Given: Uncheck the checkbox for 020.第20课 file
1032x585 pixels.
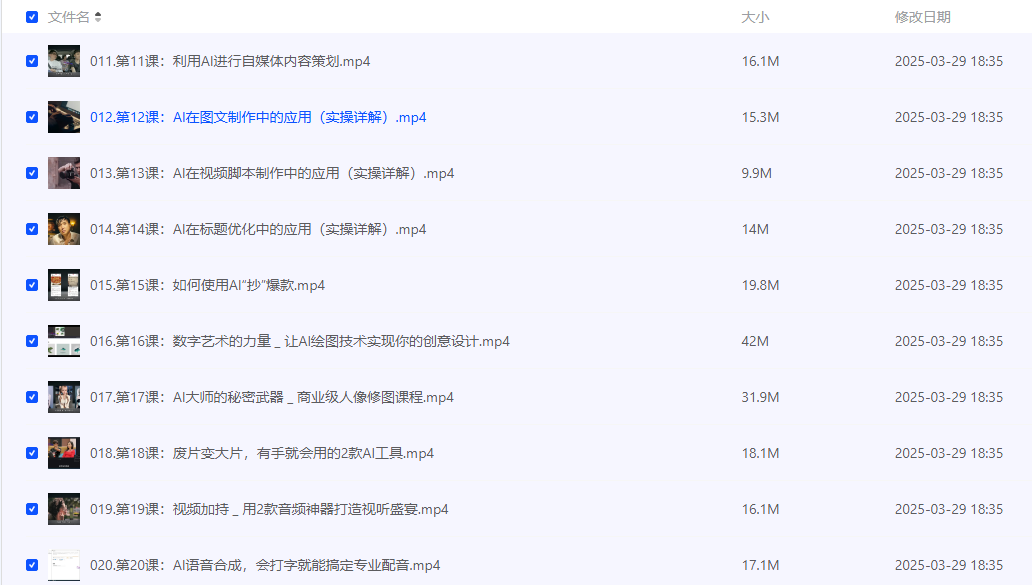Looking at the screenshot, I should pos(32,565).
